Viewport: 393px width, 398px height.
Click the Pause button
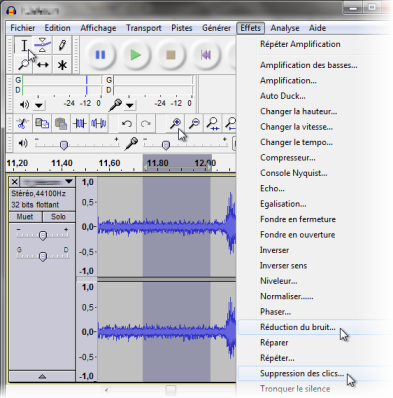(100, 54)
